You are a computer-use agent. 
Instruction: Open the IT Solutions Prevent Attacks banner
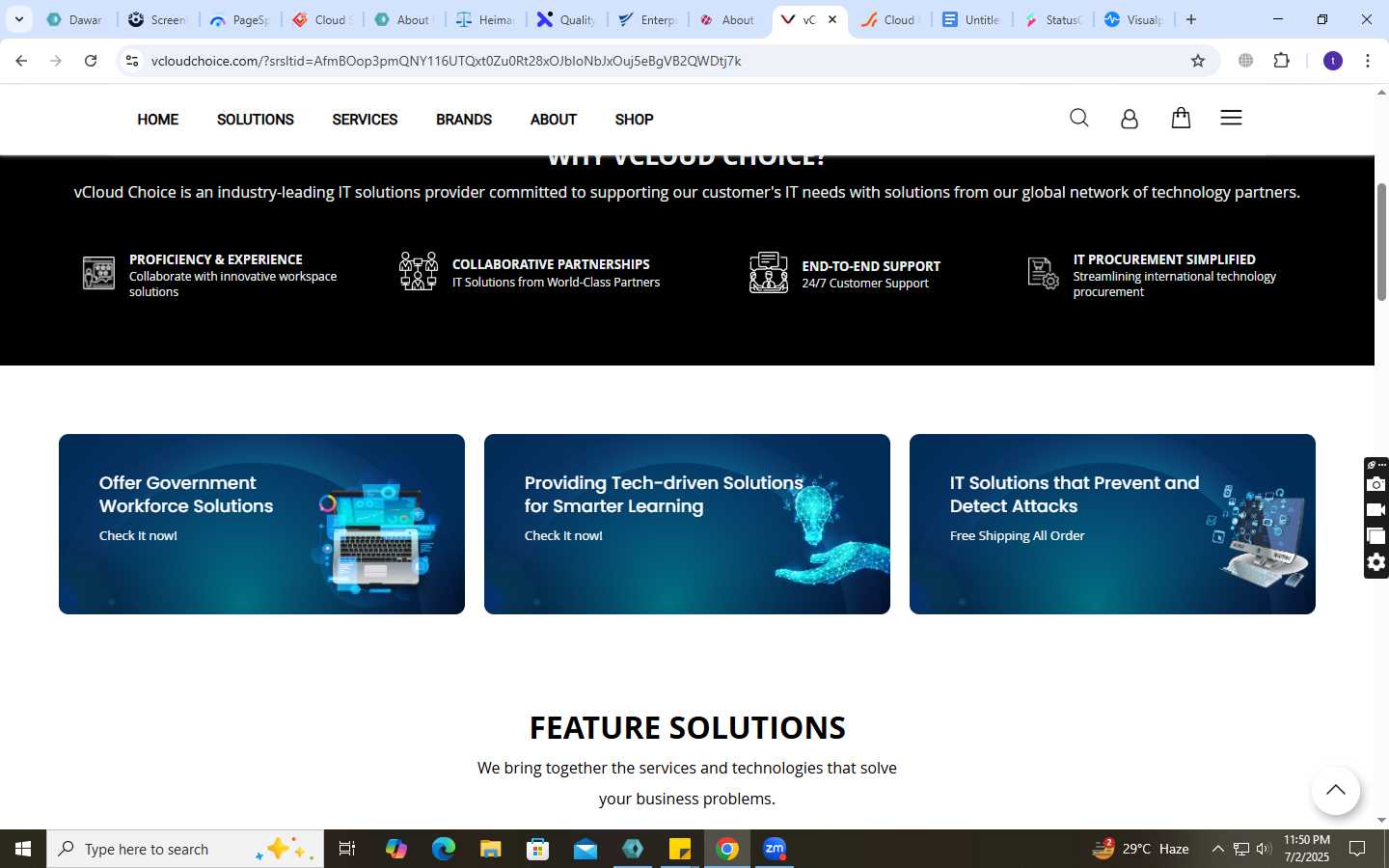[x=1112, y=524]
